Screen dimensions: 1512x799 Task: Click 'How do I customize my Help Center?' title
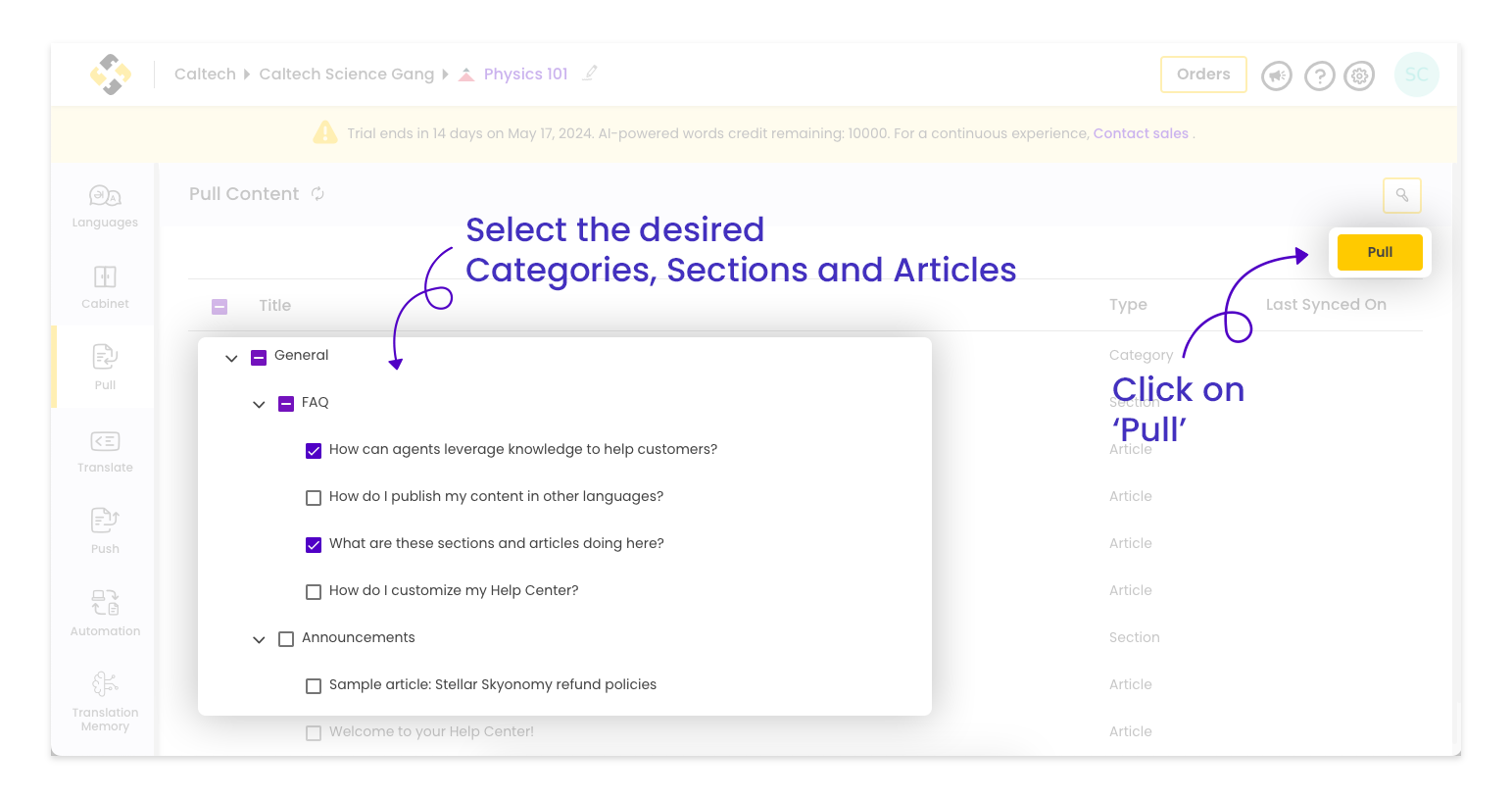[x=454, y=590]
